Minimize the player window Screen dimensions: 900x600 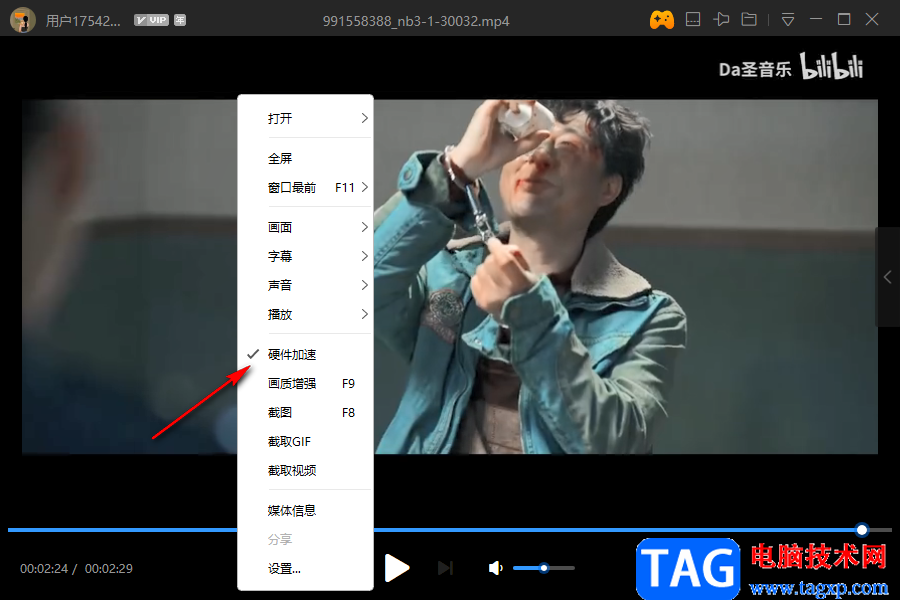coord(816,20)
